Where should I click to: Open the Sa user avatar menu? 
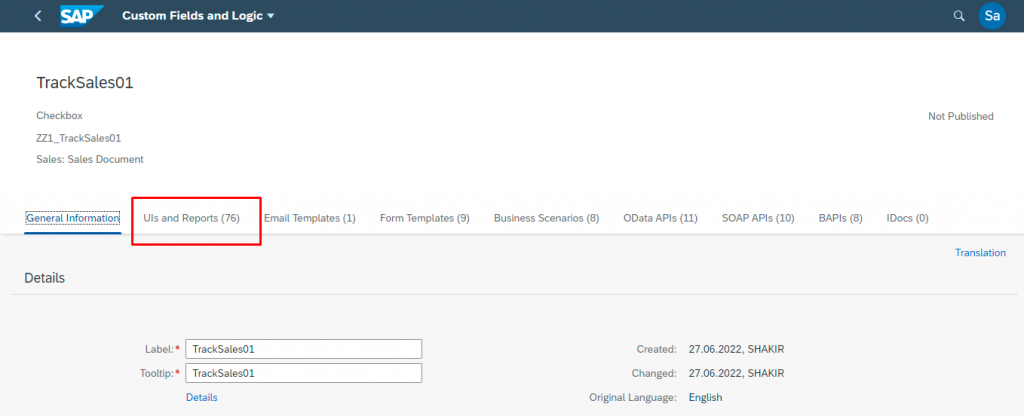(992, 16)
